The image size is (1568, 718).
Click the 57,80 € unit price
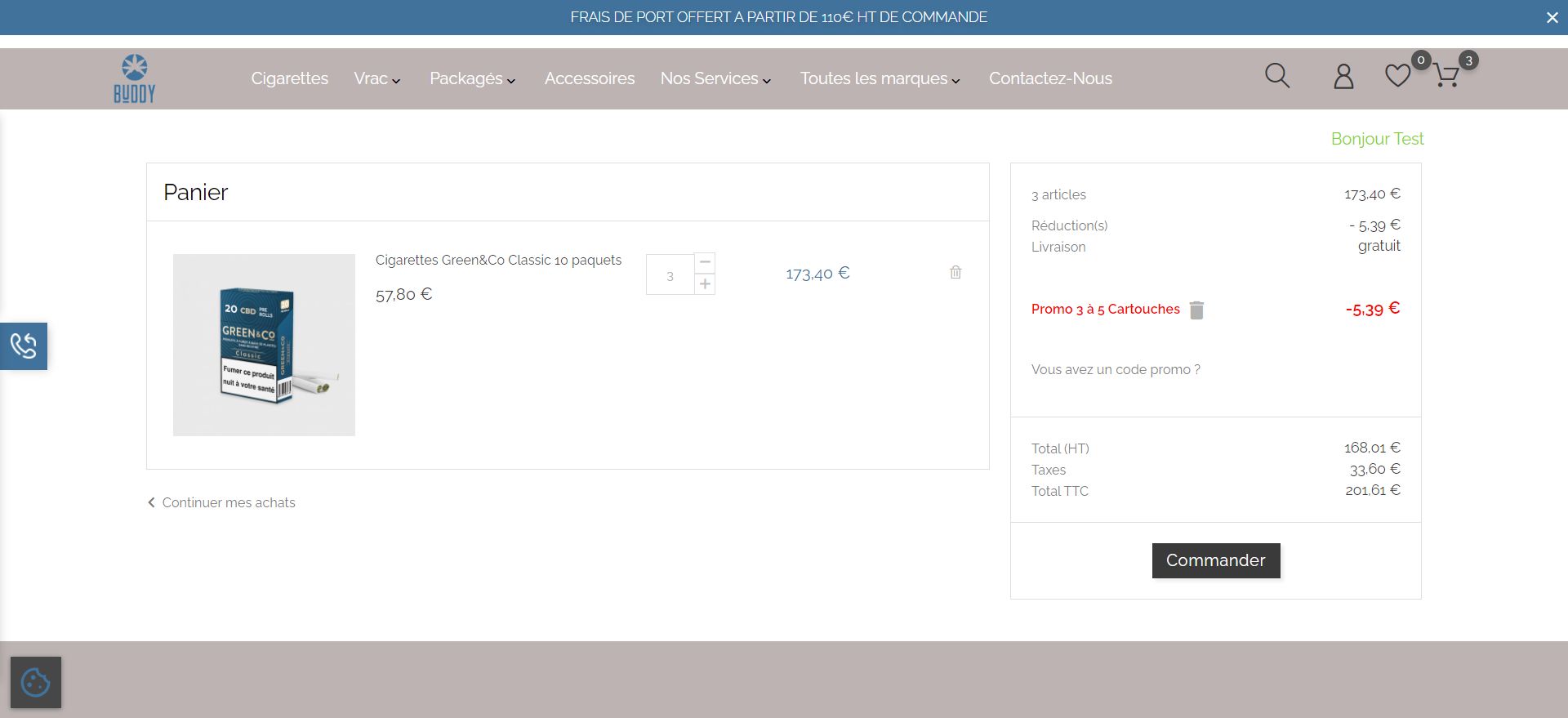[403, 294]
